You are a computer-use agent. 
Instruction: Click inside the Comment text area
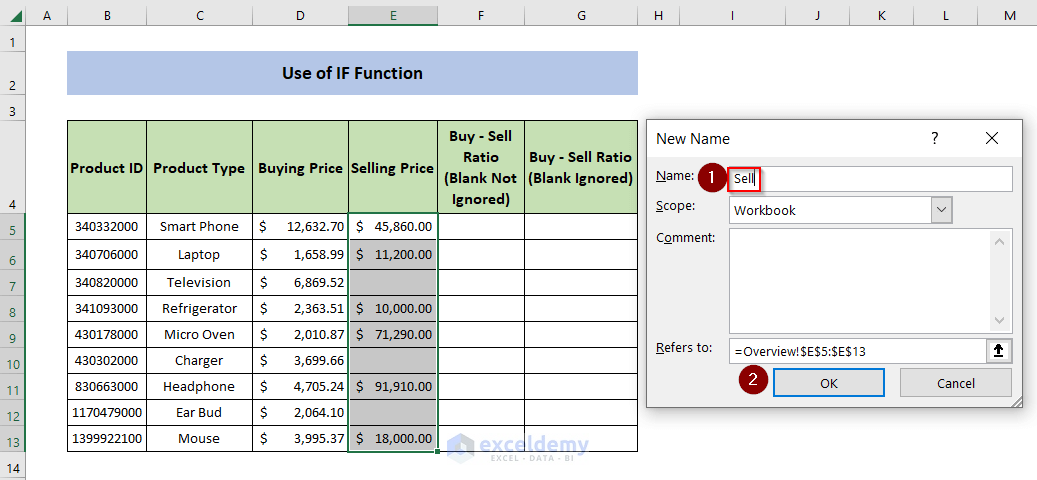point(860,281)
